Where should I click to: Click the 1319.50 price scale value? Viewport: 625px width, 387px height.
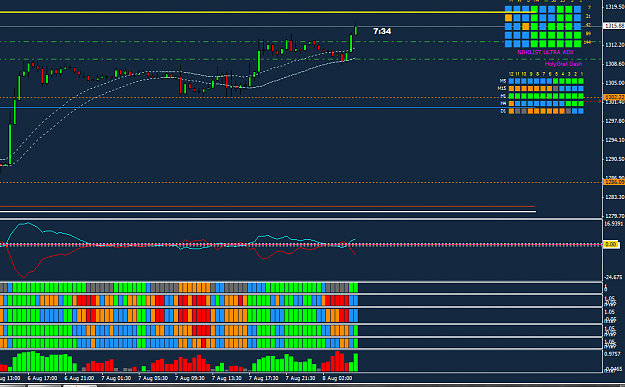pos(615,7)
